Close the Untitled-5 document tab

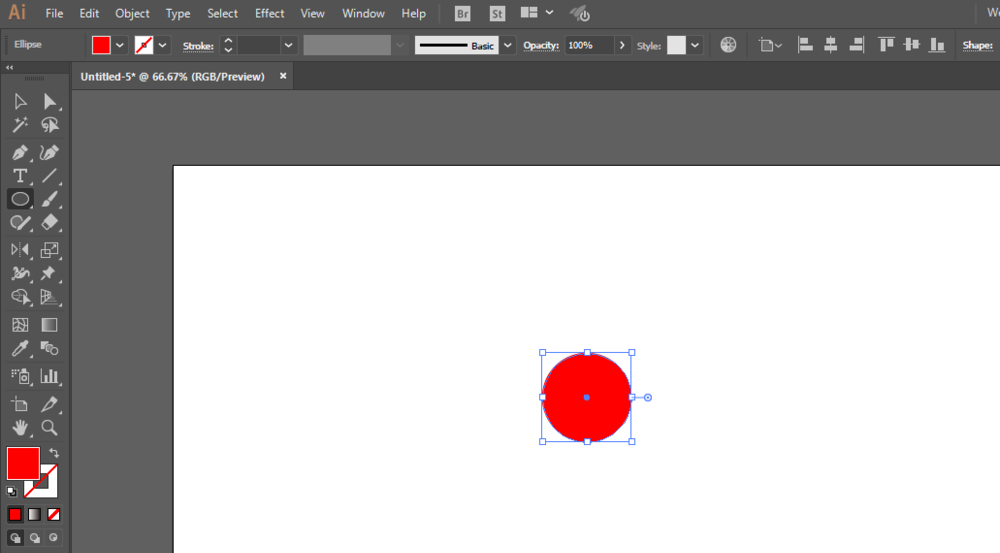[x=283, y=76]
